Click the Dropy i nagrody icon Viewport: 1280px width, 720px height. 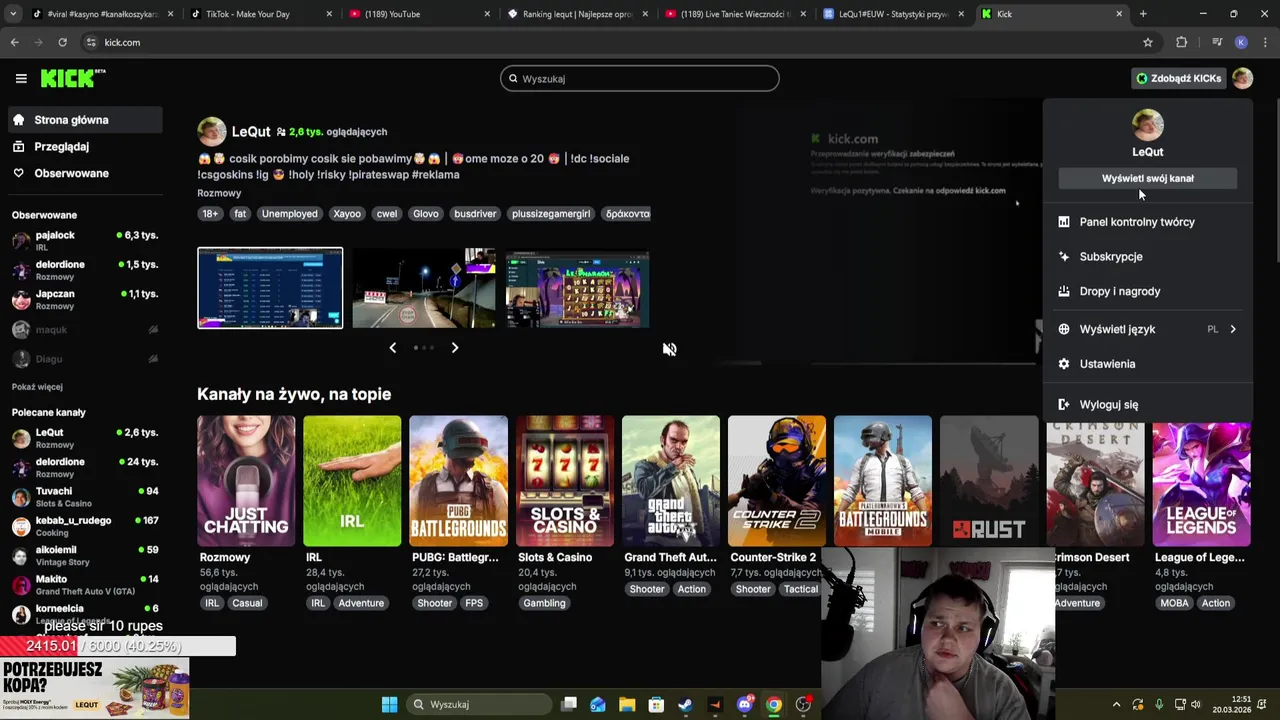[x=1064, y=291]
